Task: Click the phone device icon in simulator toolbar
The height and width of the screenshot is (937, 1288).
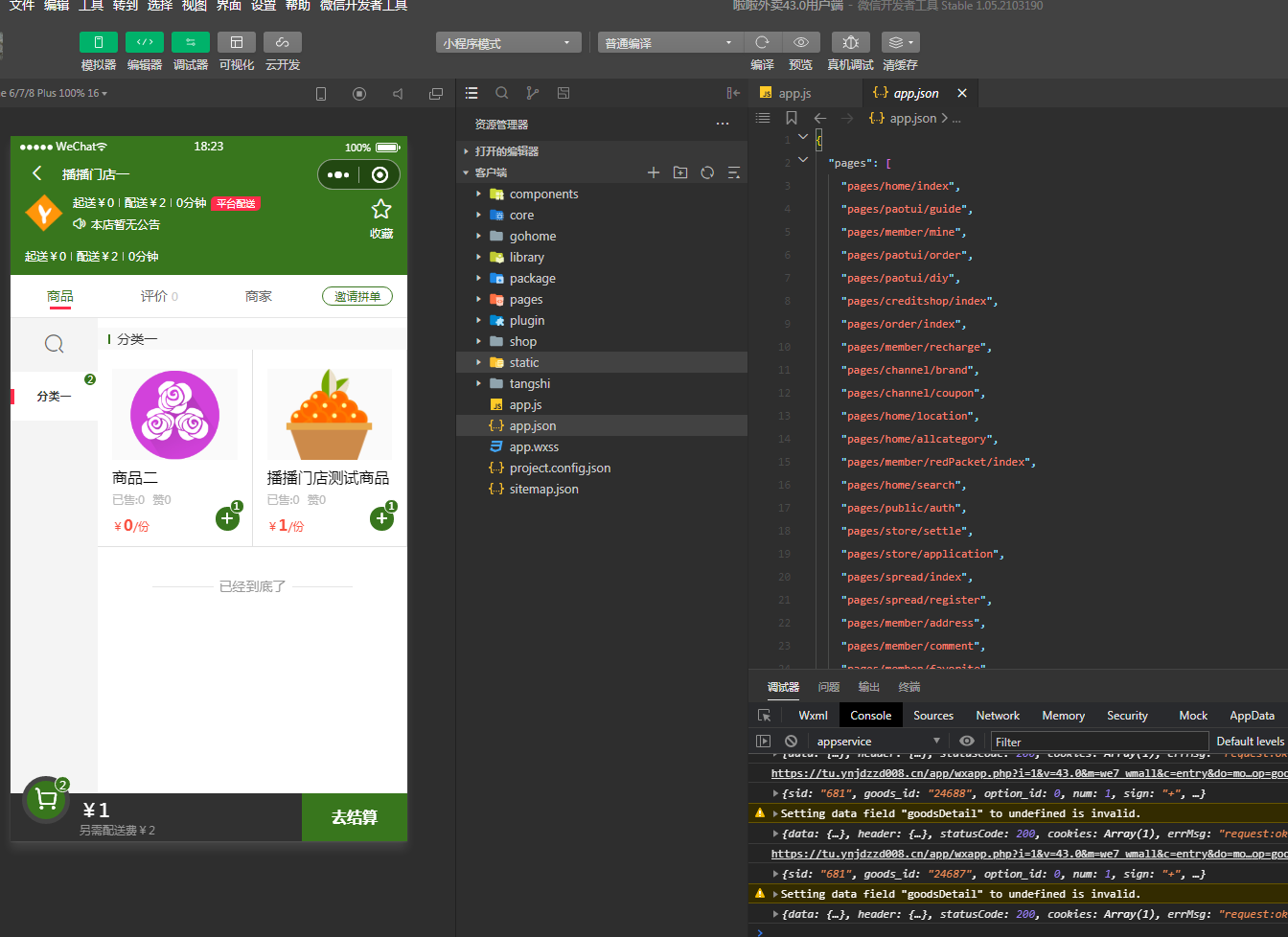Action: point(321,94)
